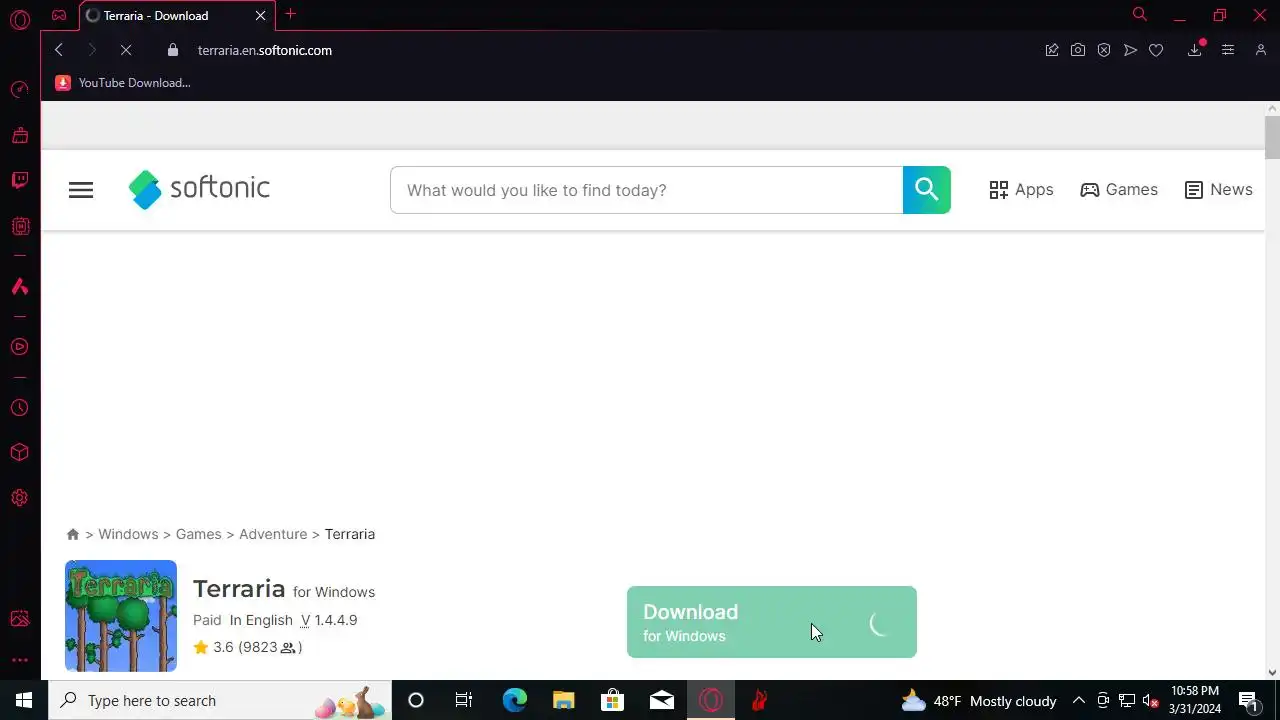Open the Opera GX main menu logo
This screenshot has height=720, width=1280.
(20, 19)
